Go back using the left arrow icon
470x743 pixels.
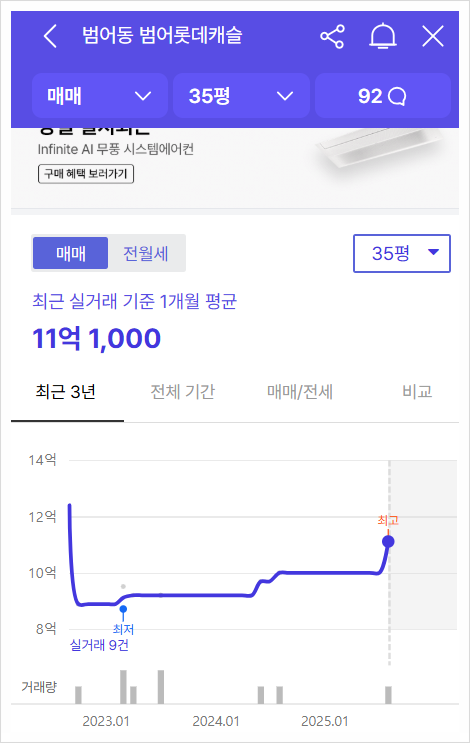(x=50, y=36)
